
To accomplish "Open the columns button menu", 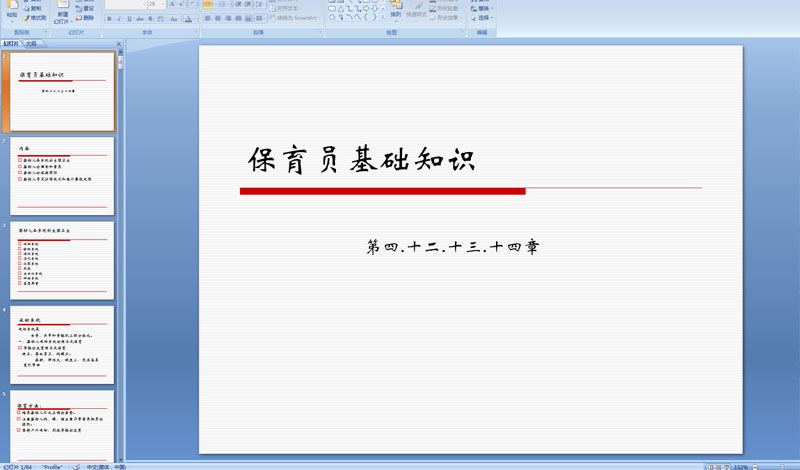I will click(x=261, y=18).
